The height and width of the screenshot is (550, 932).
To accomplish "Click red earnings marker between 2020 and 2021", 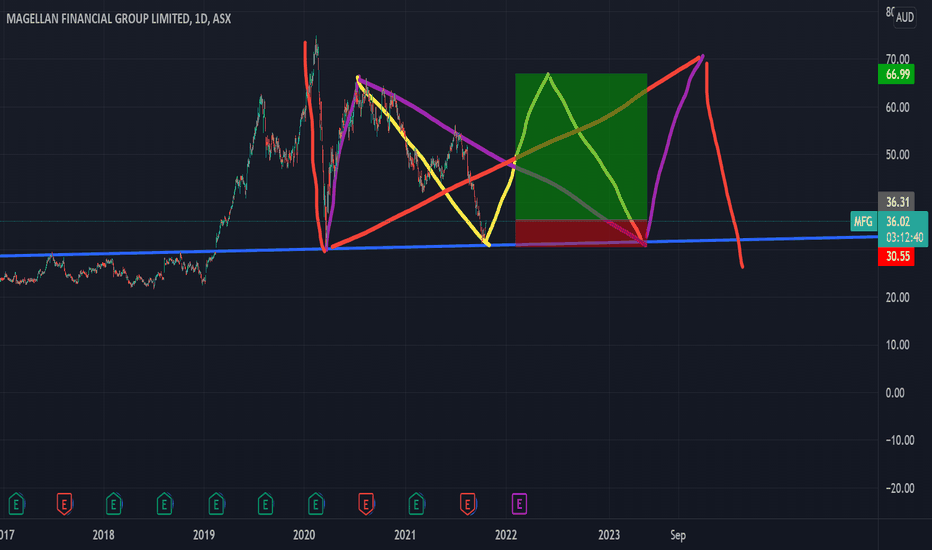I will point(366,504).
